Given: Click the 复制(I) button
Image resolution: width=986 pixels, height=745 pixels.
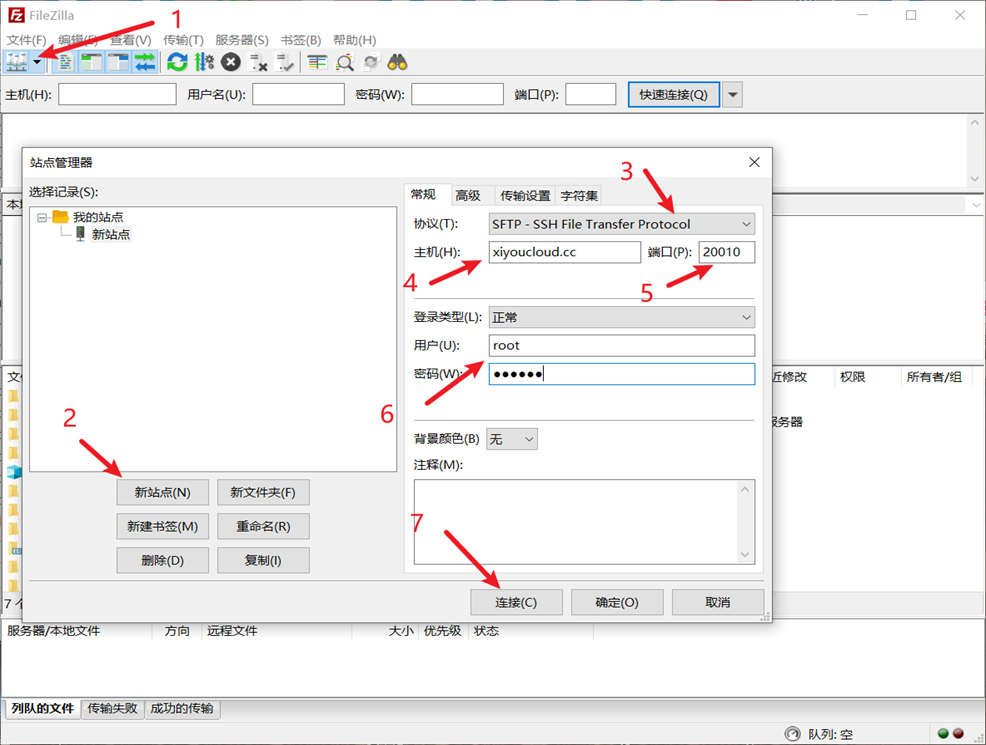Looking at the screenshot, I should pos(263,560).
